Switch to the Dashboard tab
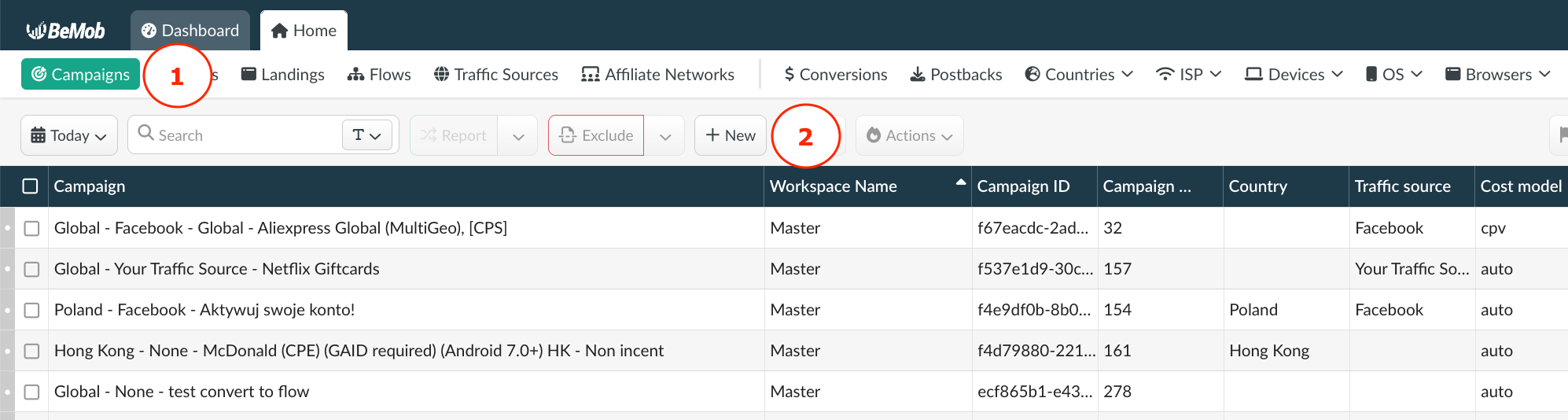 point(190,31)
